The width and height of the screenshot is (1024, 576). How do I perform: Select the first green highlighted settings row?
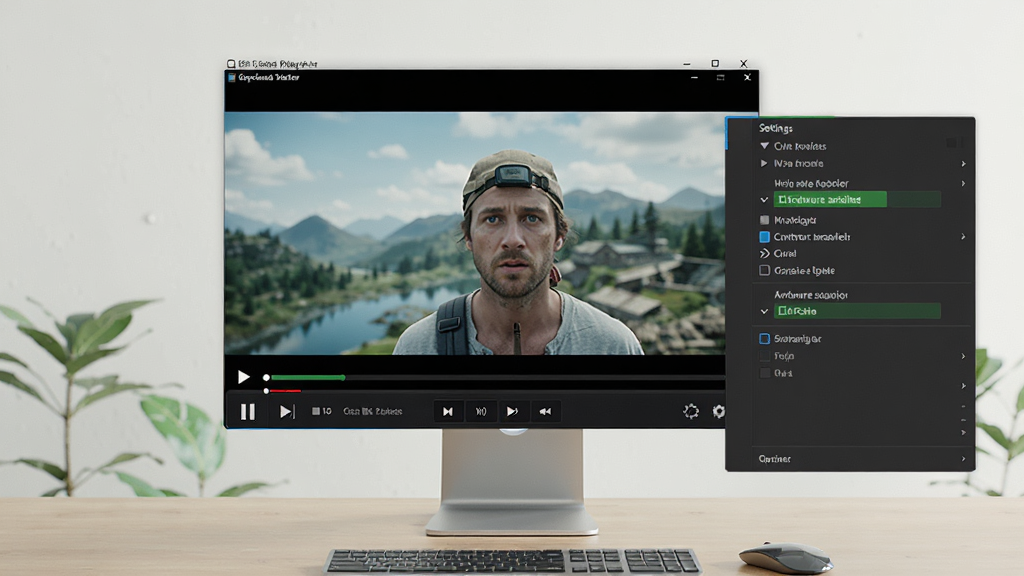pos(857,200)
